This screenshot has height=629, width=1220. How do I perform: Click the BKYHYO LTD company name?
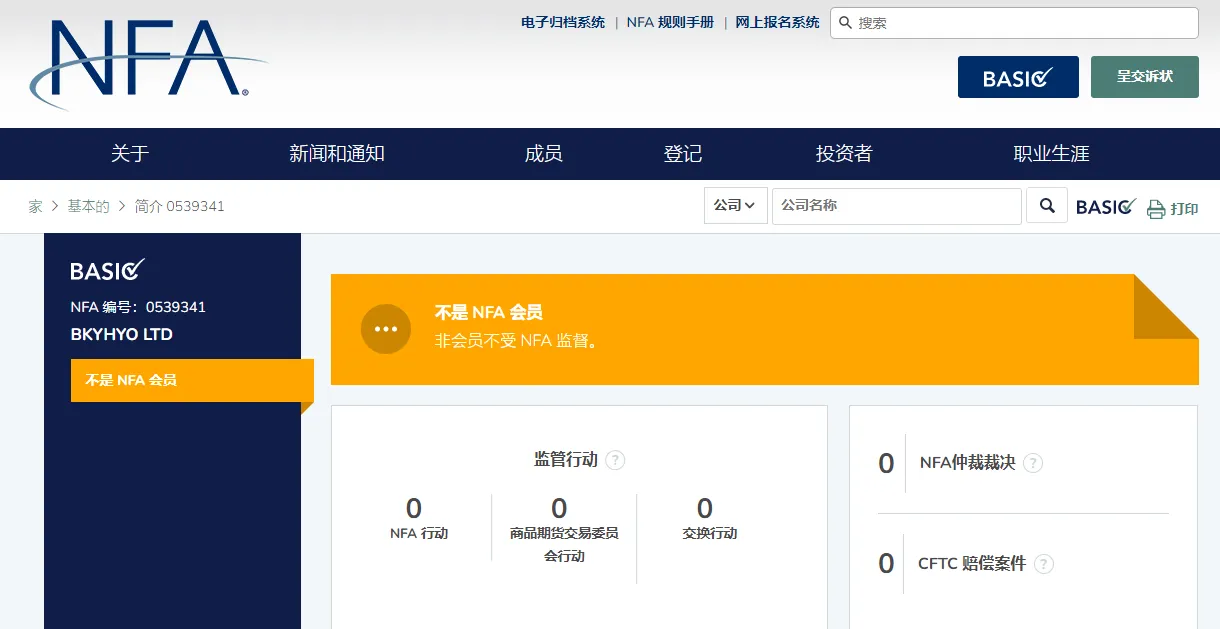pyautogui.click(x=122, y=334)
